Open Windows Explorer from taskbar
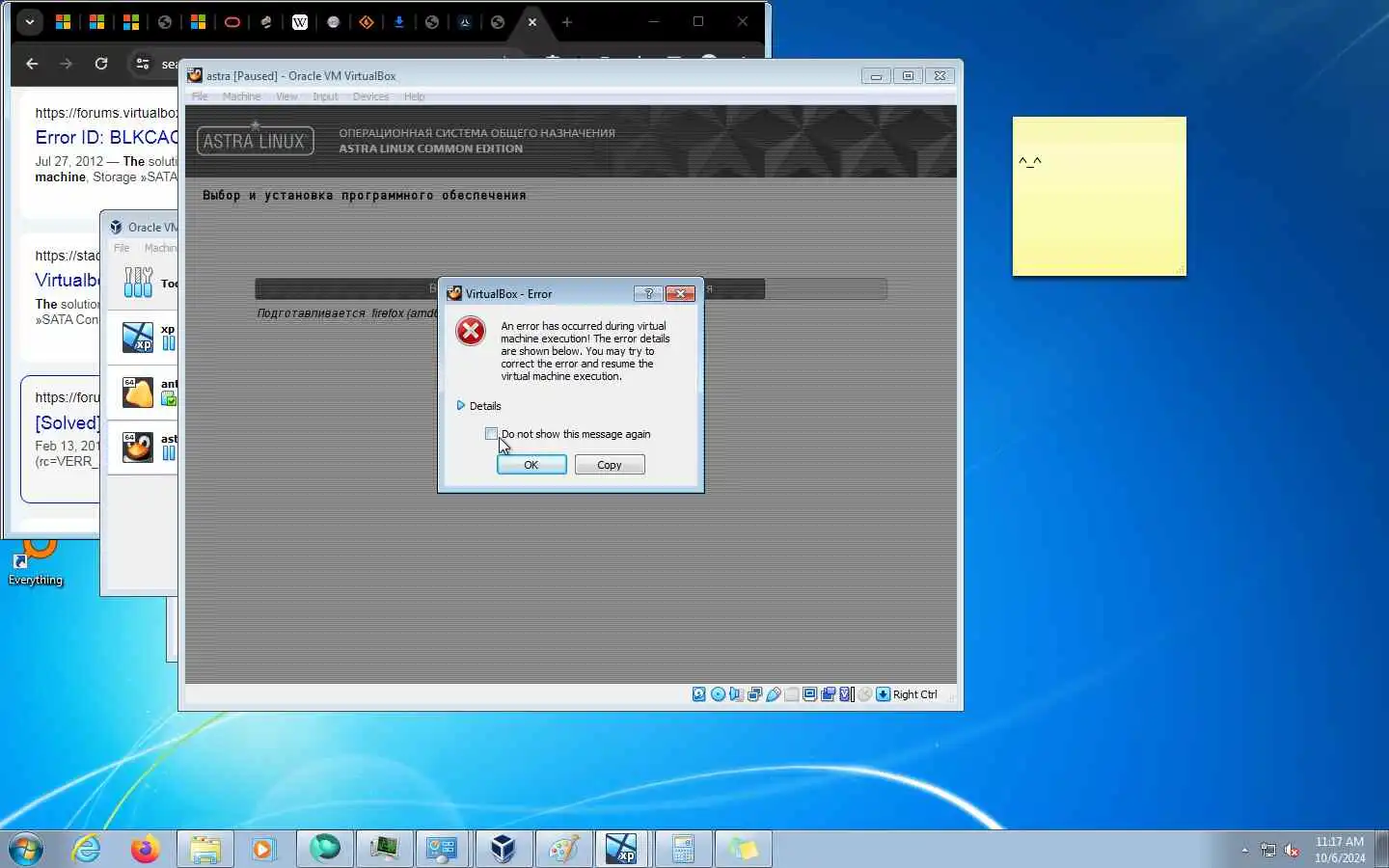The height and width of the screenshot is (868, 1389). coord(204,850)
